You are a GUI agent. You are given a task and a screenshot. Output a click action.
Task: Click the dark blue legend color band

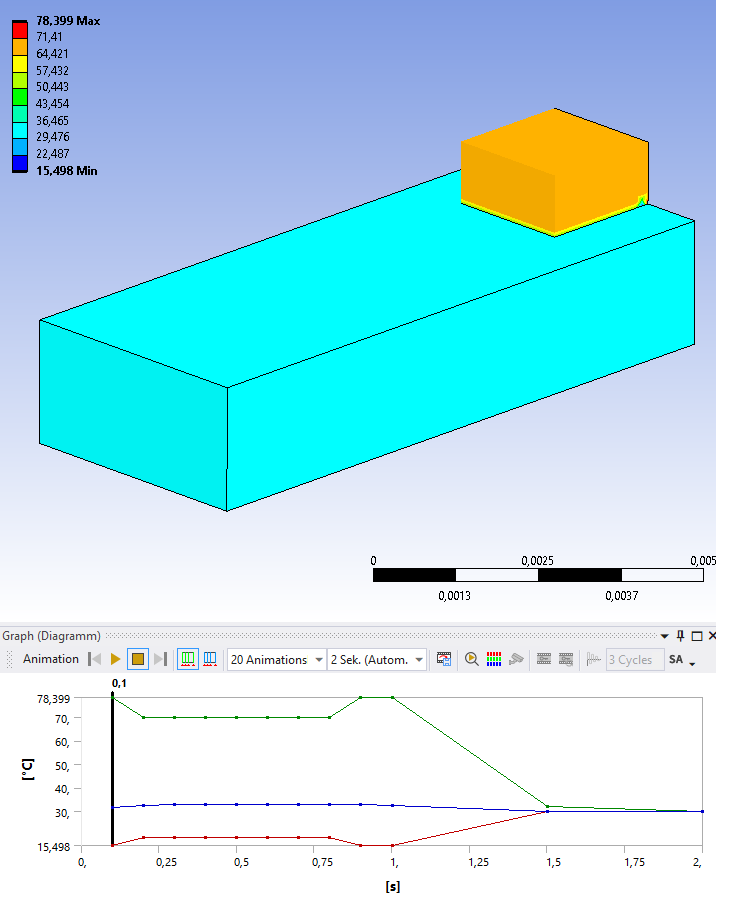[x=20, y=164]
